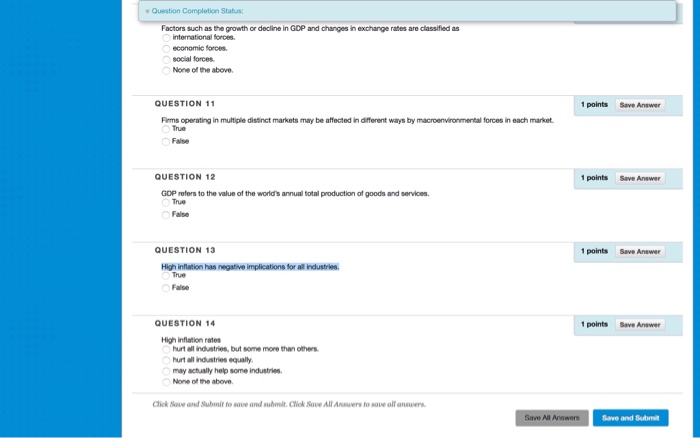The height and width of the screenshot is (438, 700).
Task: Collapse the Question Completion Status arrow
Action: [x=147, y=11]
